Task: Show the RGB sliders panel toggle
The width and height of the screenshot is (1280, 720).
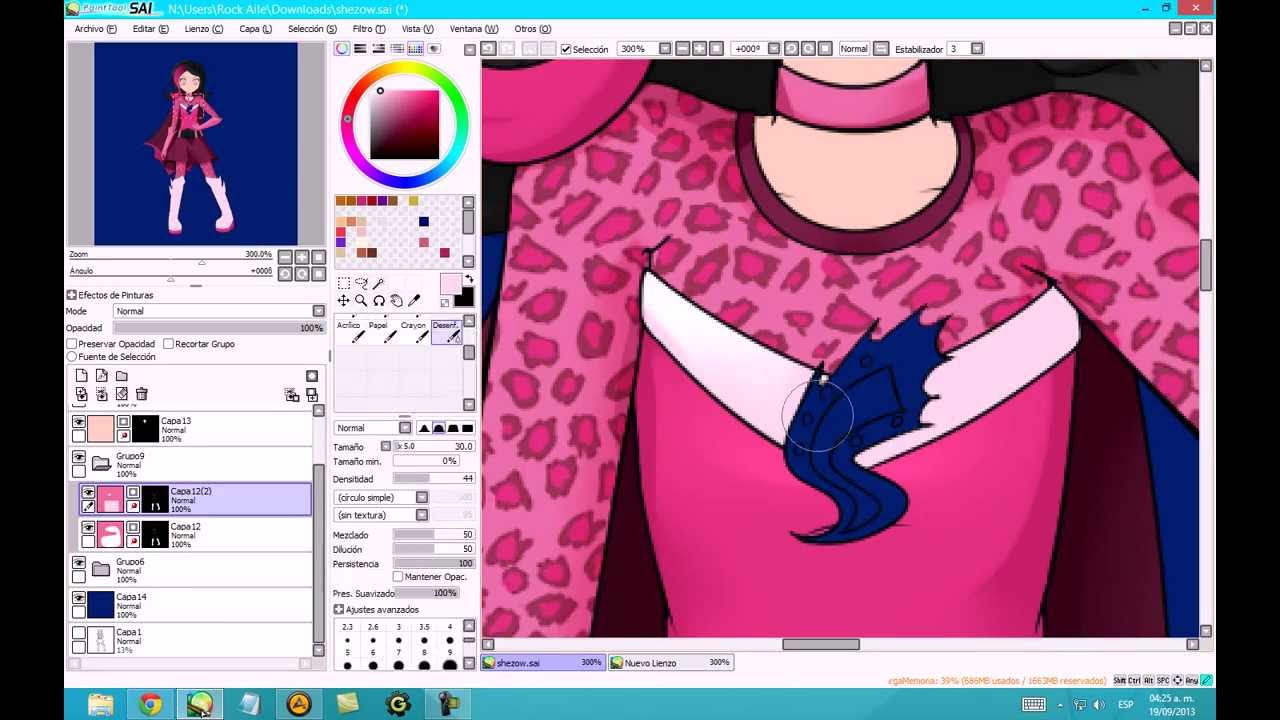Action: click(x=360, y=49)
